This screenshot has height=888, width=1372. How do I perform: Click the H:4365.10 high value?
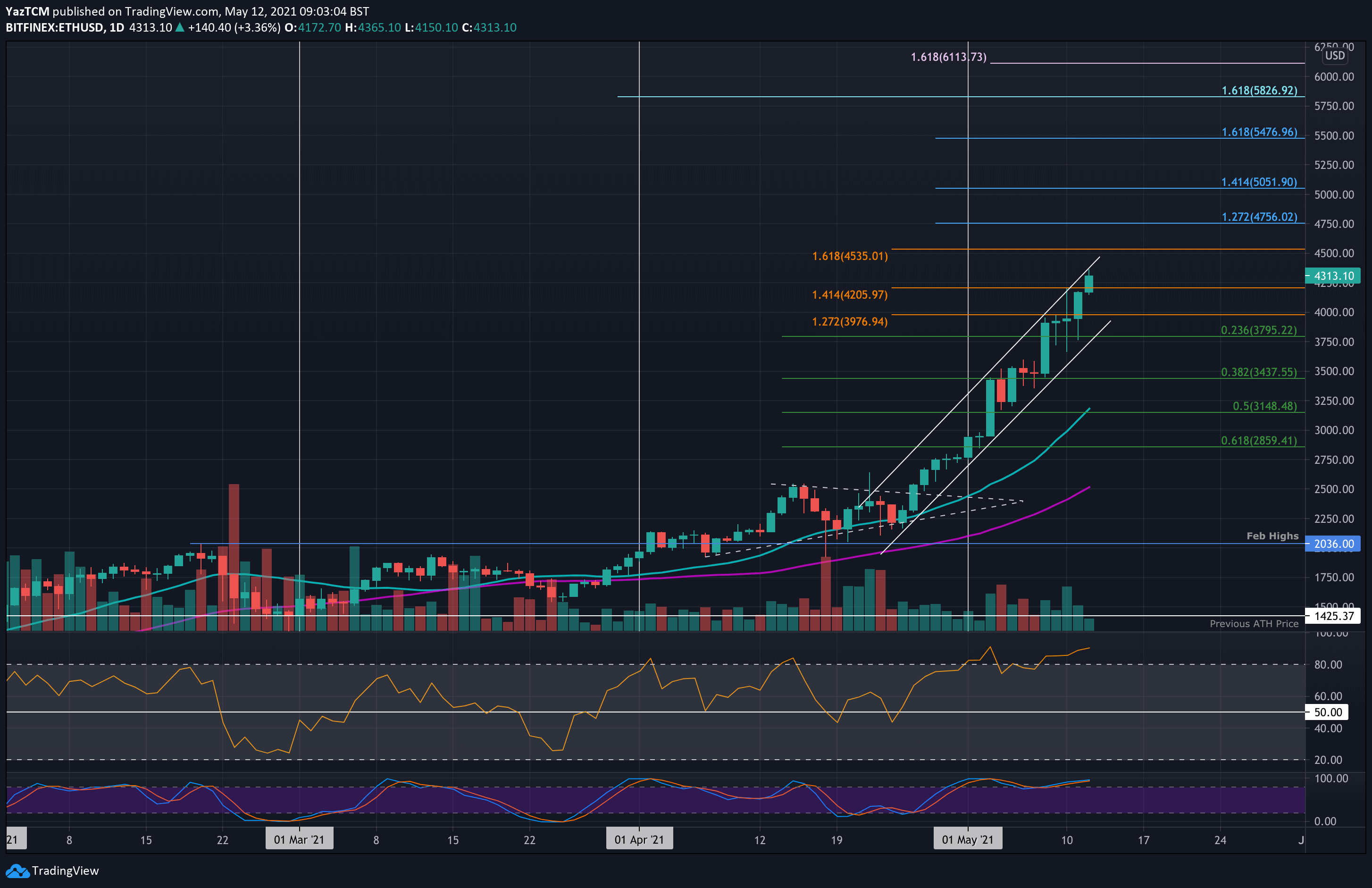pos(372,28)
